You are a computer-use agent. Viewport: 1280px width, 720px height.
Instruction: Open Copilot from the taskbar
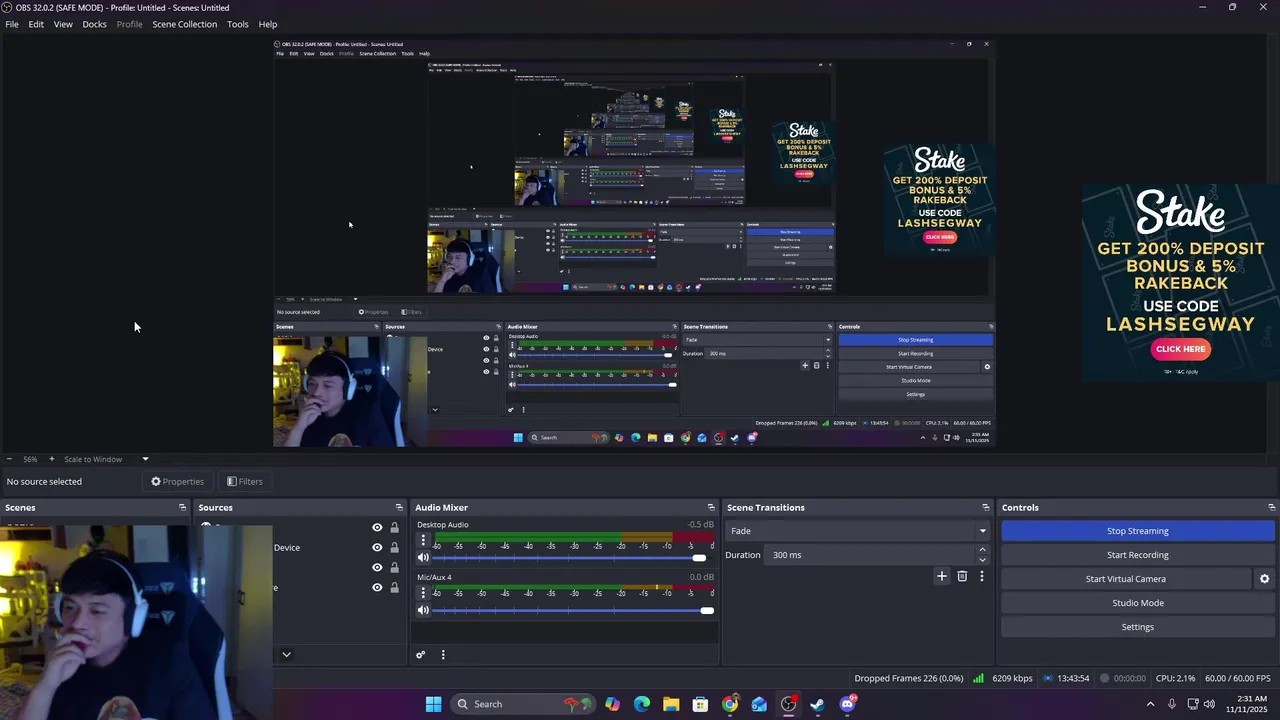612,704
